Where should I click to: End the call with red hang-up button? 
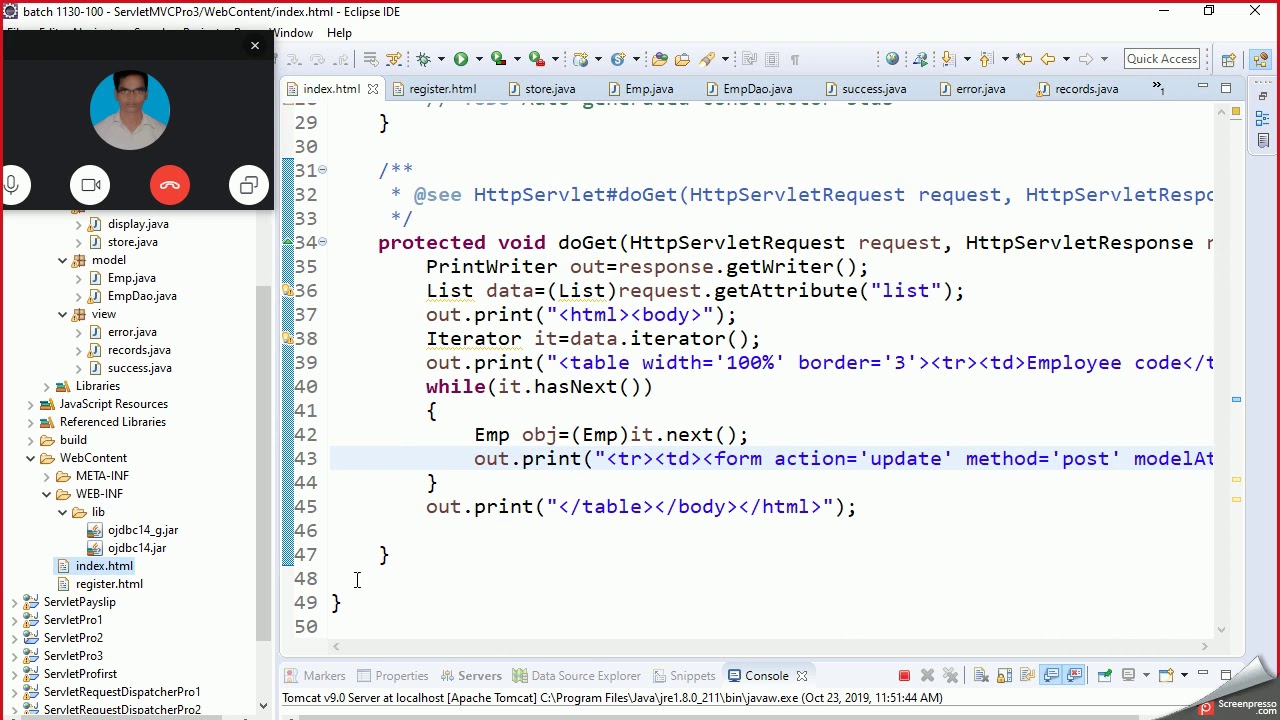point(170,185)
